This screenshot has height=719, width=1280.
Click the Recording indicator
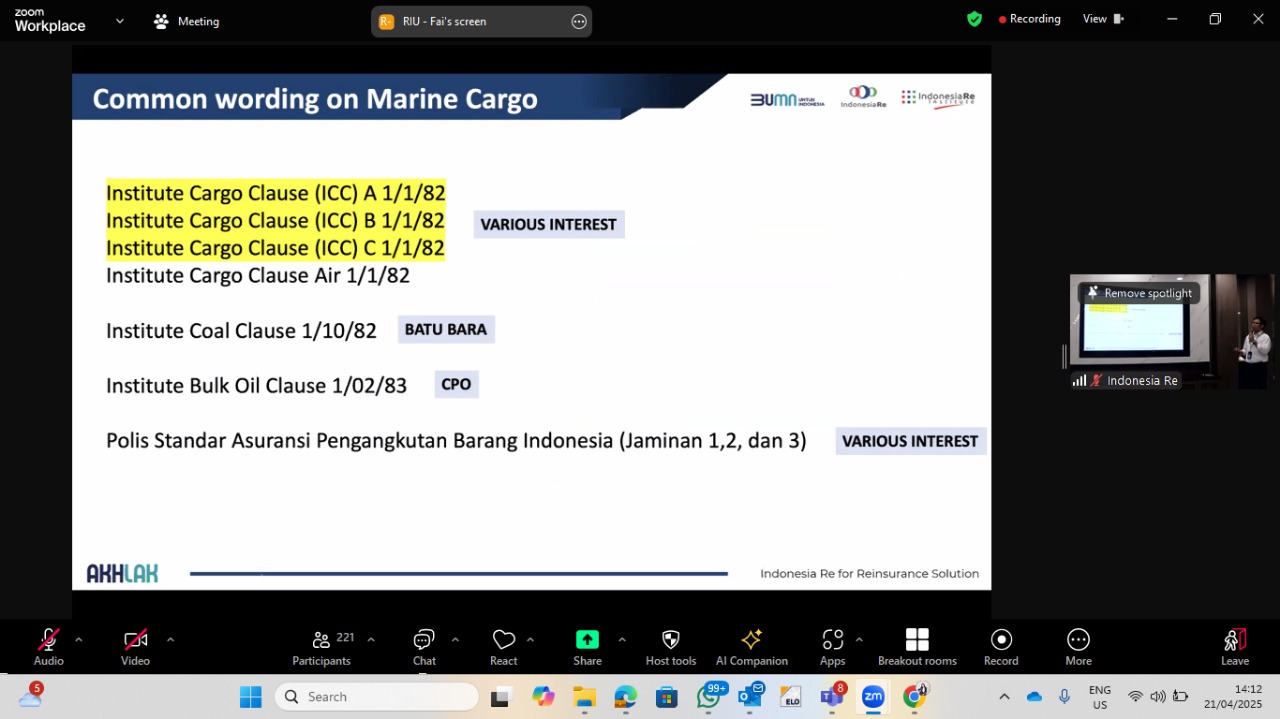point(1029,19)
